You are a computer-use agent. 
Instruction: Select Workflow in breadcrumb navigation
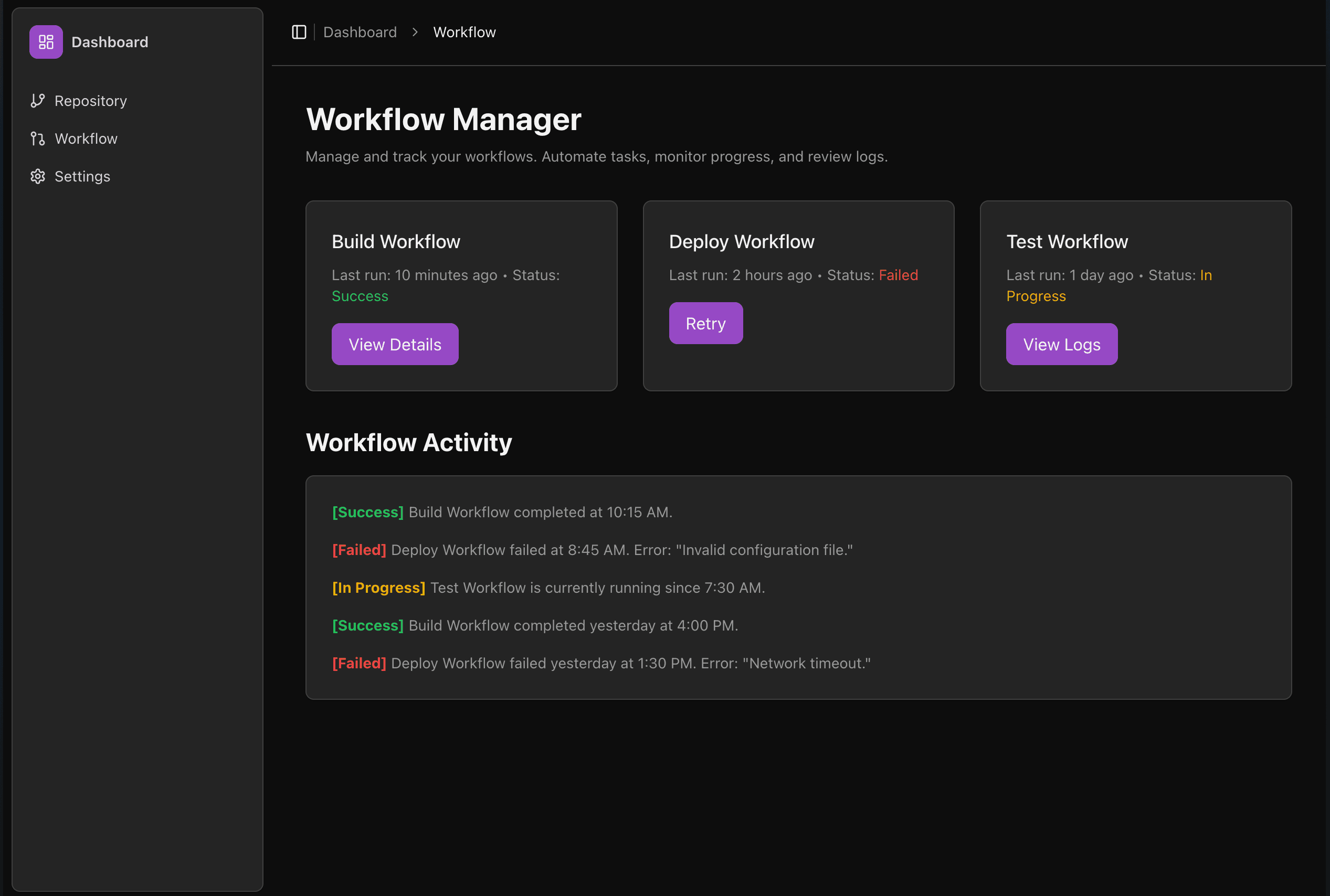point(463,31)
